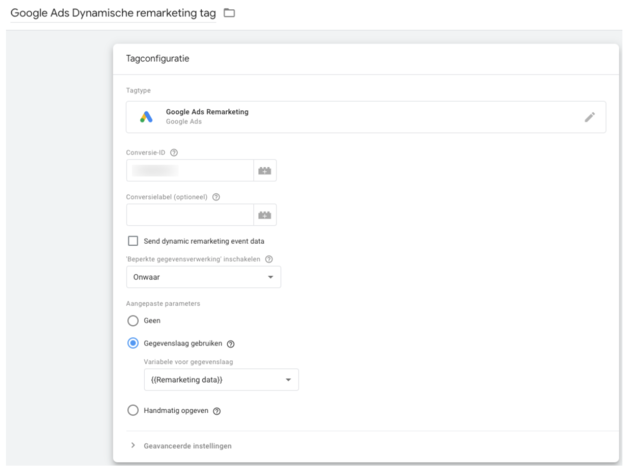Image resolution: width=630 pixels, height=470 pixels.
Task: Select the Geen radio option
Action: click(133, 321)
